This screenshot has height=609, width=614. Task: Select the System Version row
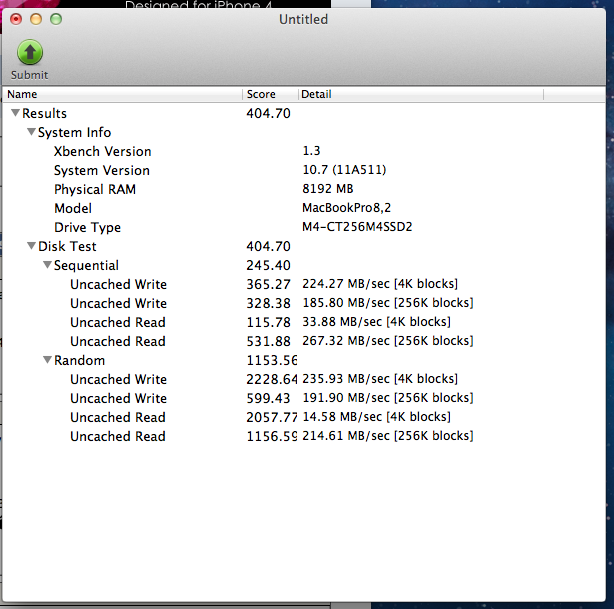(x=304, y=170)
